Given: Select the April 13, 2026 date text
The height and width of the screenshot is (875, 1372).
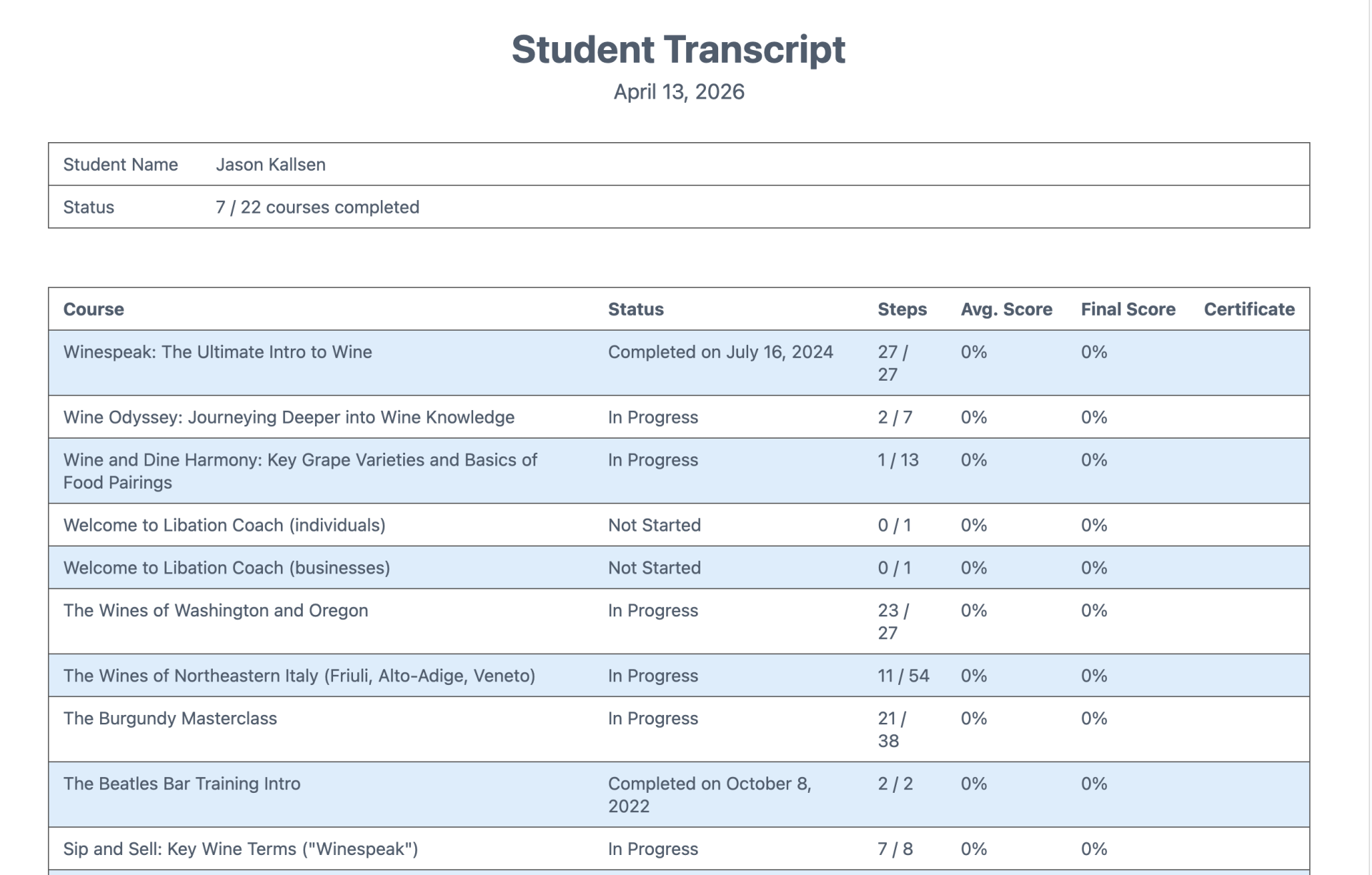Looking at the screenshot, I should click(679, 92).
